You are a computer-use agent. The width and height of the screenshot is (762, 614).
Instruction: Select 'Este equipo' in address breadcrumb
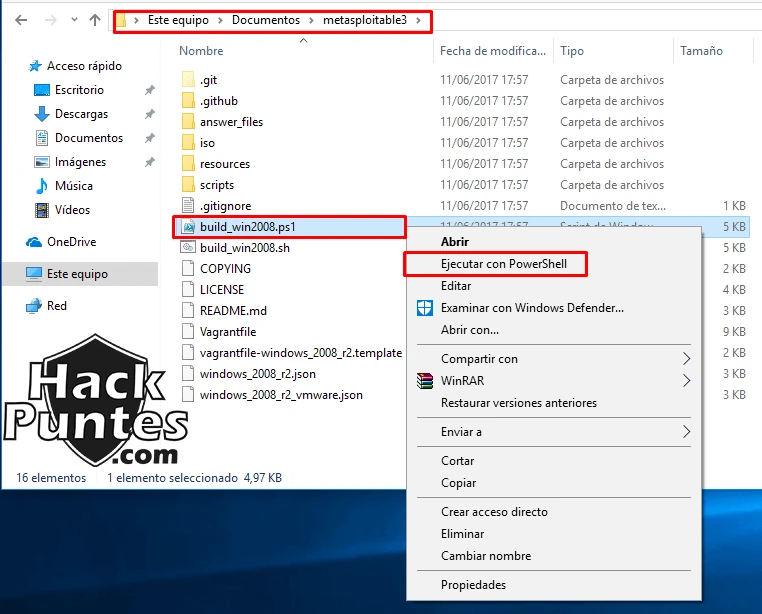click(x=178, y=20)
